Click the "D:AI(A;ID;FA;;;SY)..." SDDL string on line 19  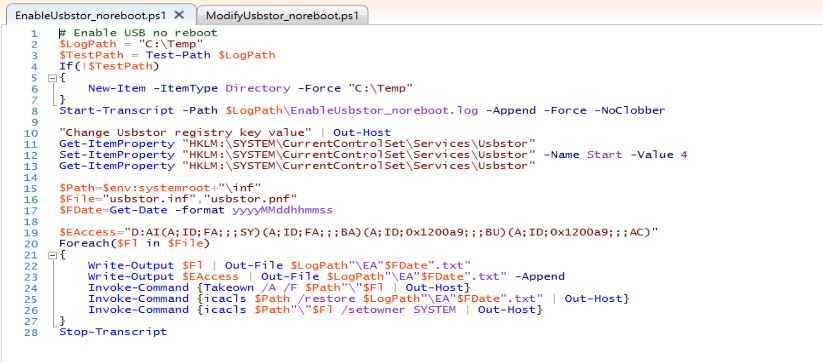click(391, 232)
